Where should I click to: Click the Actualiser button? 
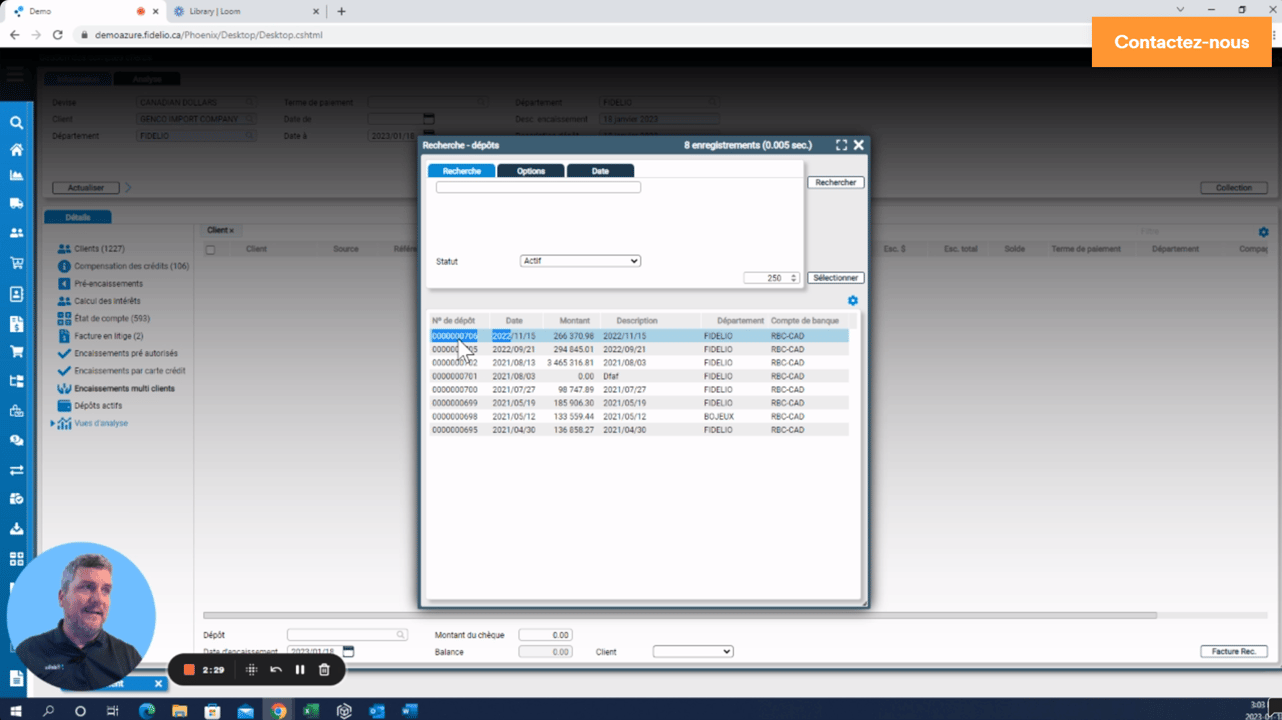pos(85,188)
